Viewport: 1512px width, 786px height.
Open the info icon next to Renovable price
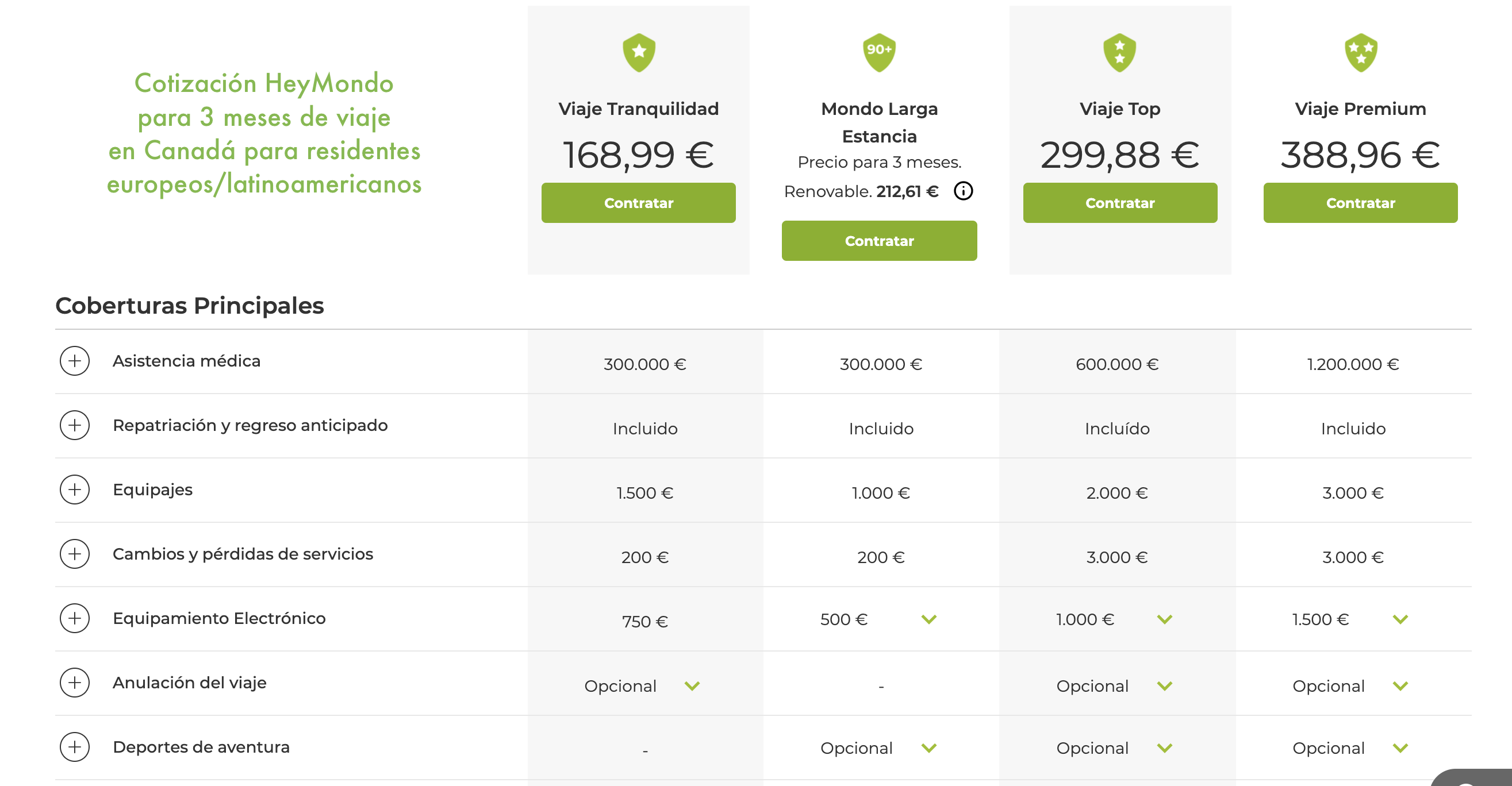click(963, 191)
